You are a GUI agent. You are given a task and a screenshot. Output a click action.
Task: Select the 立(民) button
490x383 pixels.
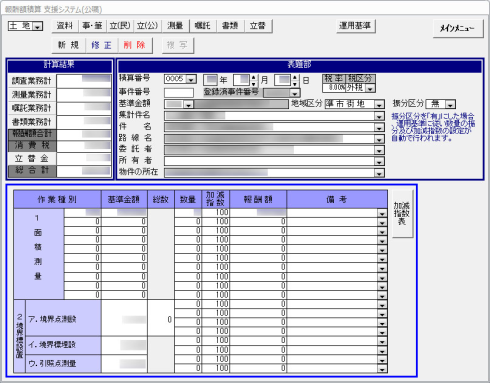120,26
